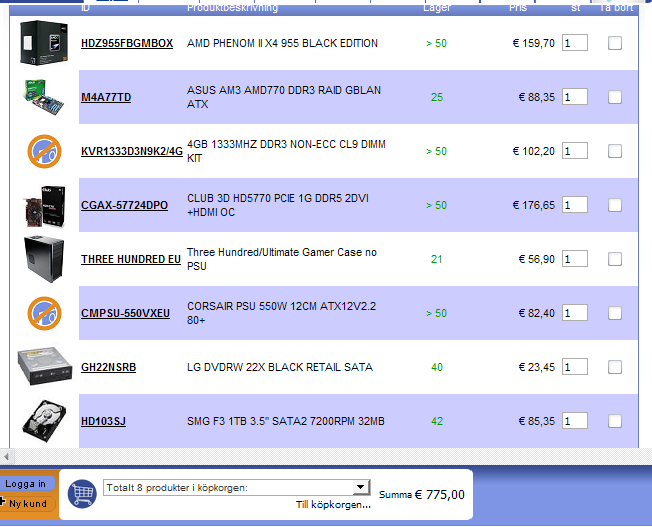Click the quantity field for HD103SJ
This screenshot has width=652, height=527.
[575, 421]
